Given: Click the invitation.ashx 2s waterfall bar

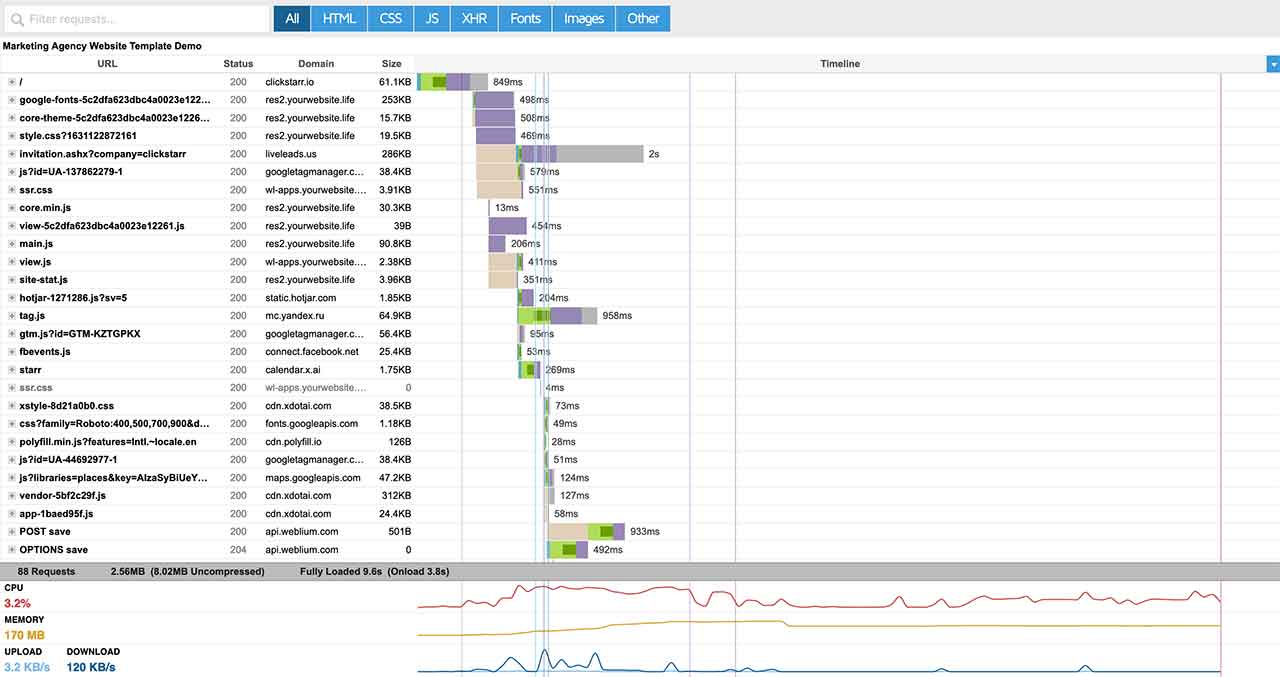Looking at the screenshot, I should pyautogui.click(x=579, y=154).
